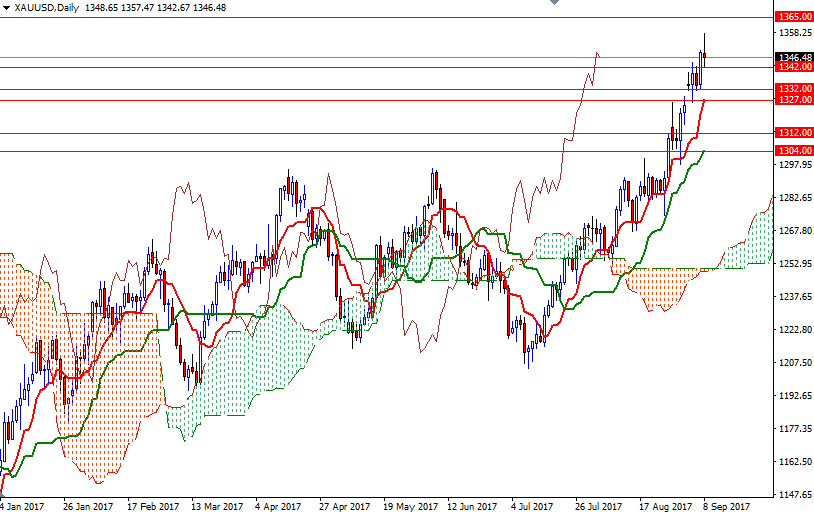Screen dimensions: 814x514
Task: Select the 17 Feb 2017 date label
Action: 152,506
